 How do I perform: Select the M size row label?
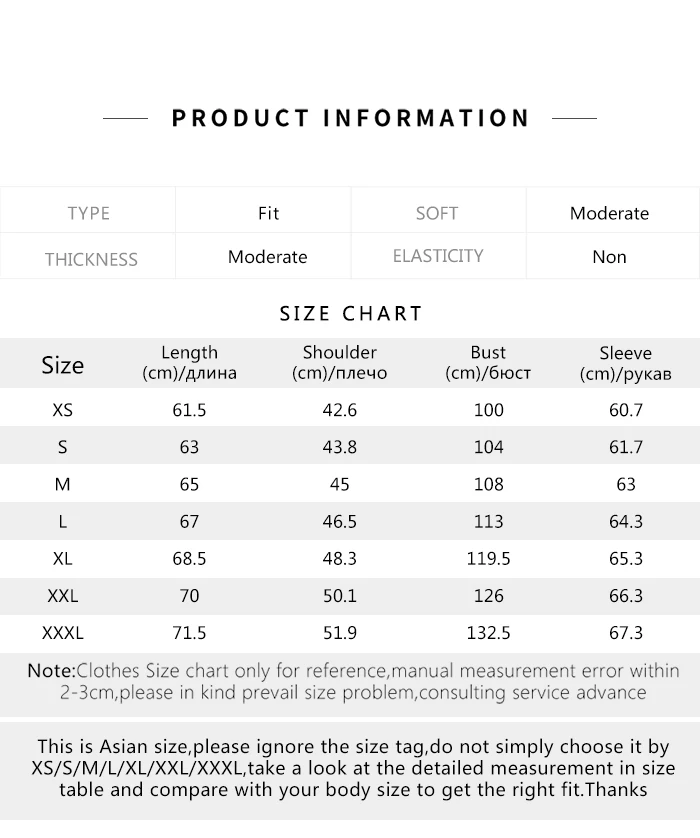click(x=63, y=484)
